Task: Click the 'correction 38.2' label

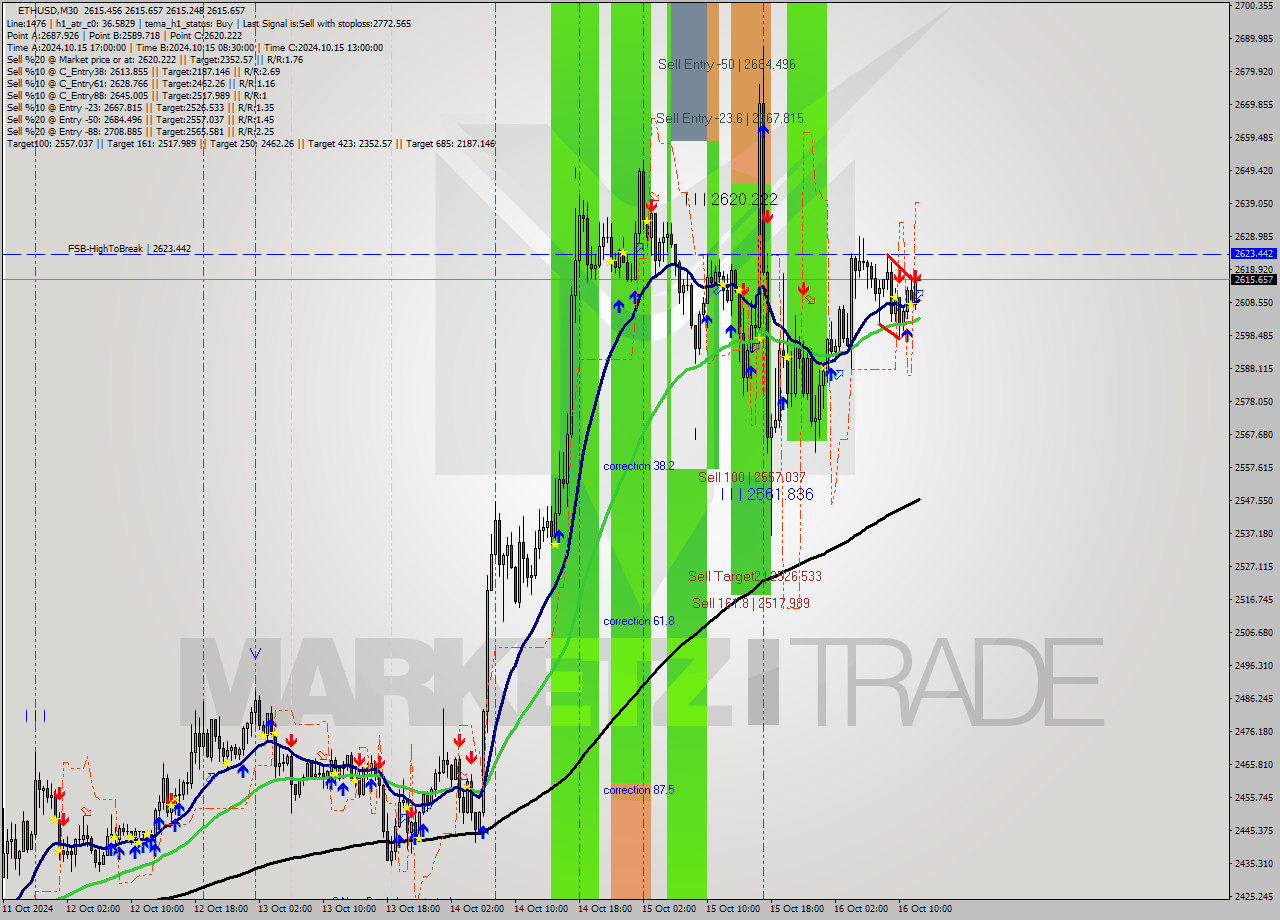Action: (639, 466)
